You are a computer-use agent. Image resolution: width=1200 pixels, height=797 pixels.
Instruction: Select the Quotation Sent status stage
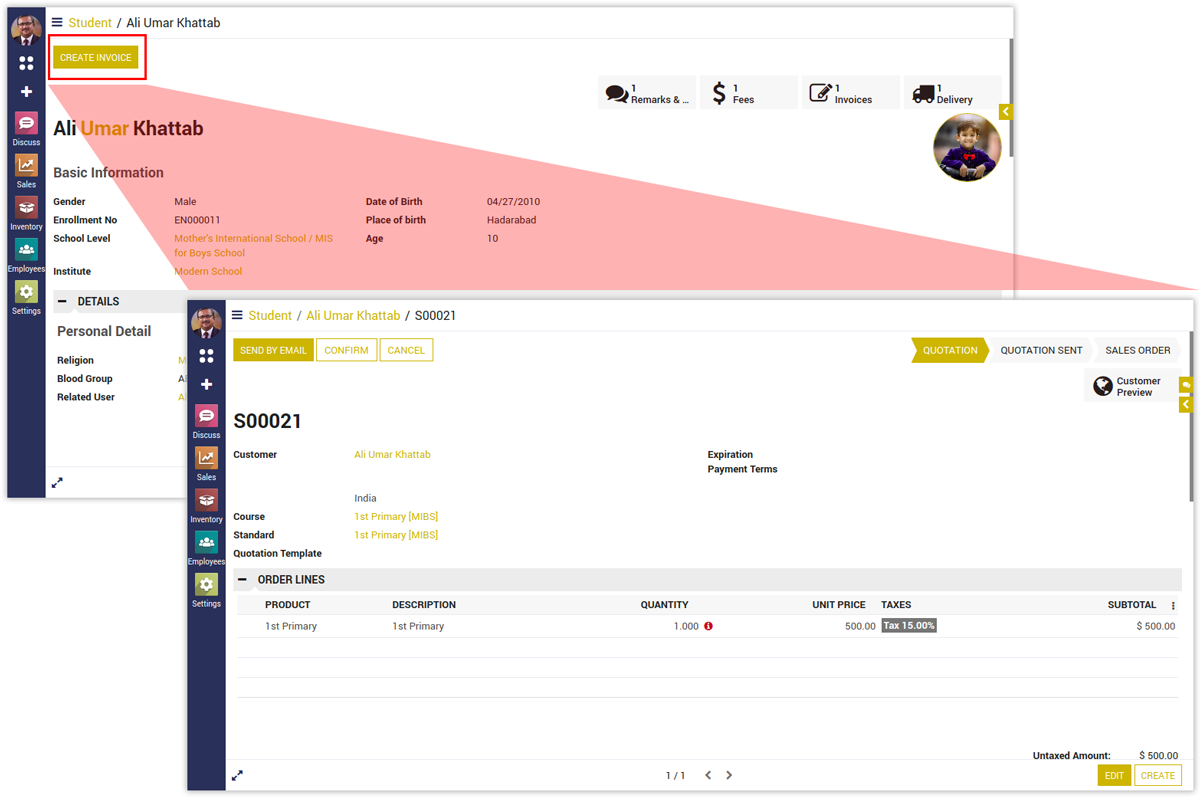click(1041, 351)
